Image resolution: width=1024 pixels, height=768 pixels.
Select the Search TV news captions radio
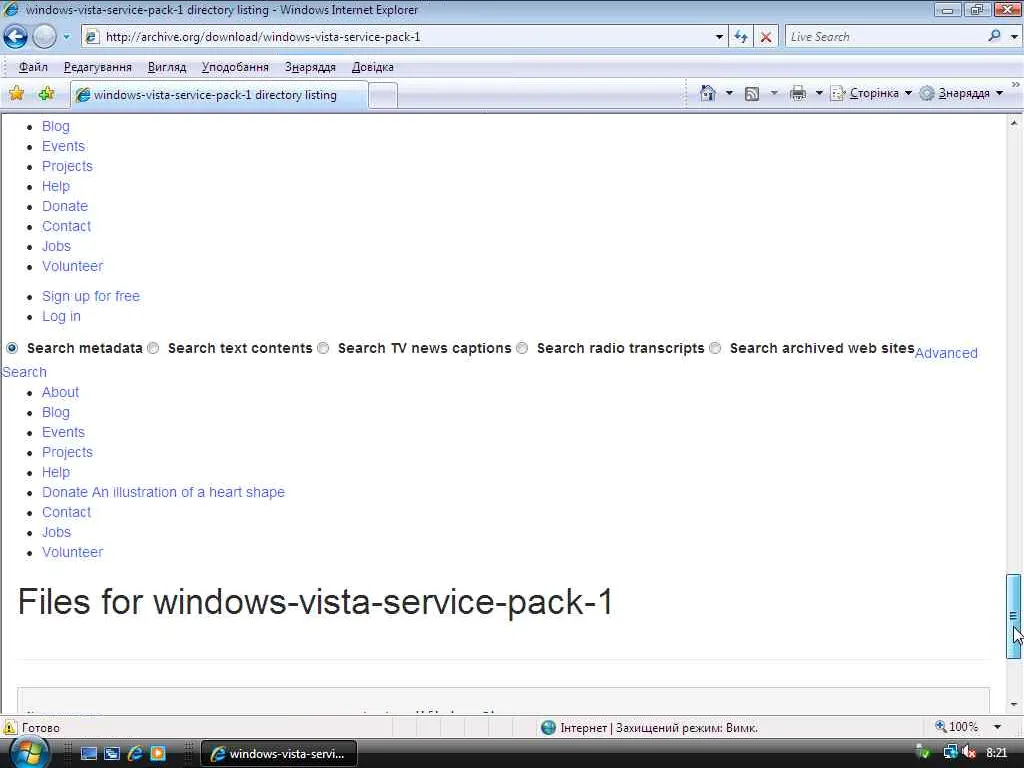click(x=323, y=348)
